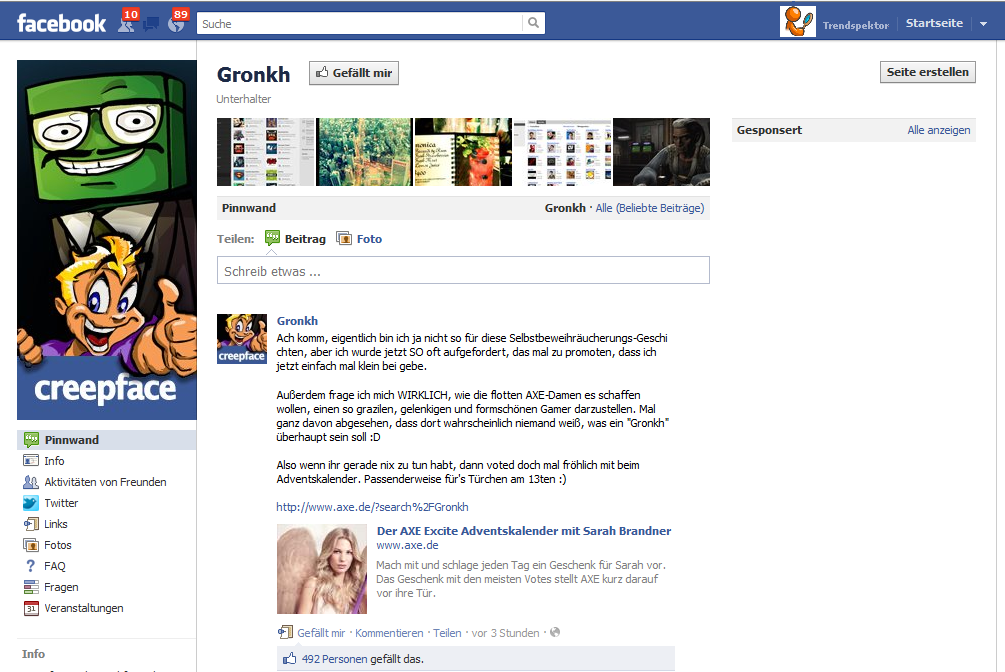Viewport: 1005px width, 672px height.
Task: Open friend requests icon in top bar
Action: point(127,24)
